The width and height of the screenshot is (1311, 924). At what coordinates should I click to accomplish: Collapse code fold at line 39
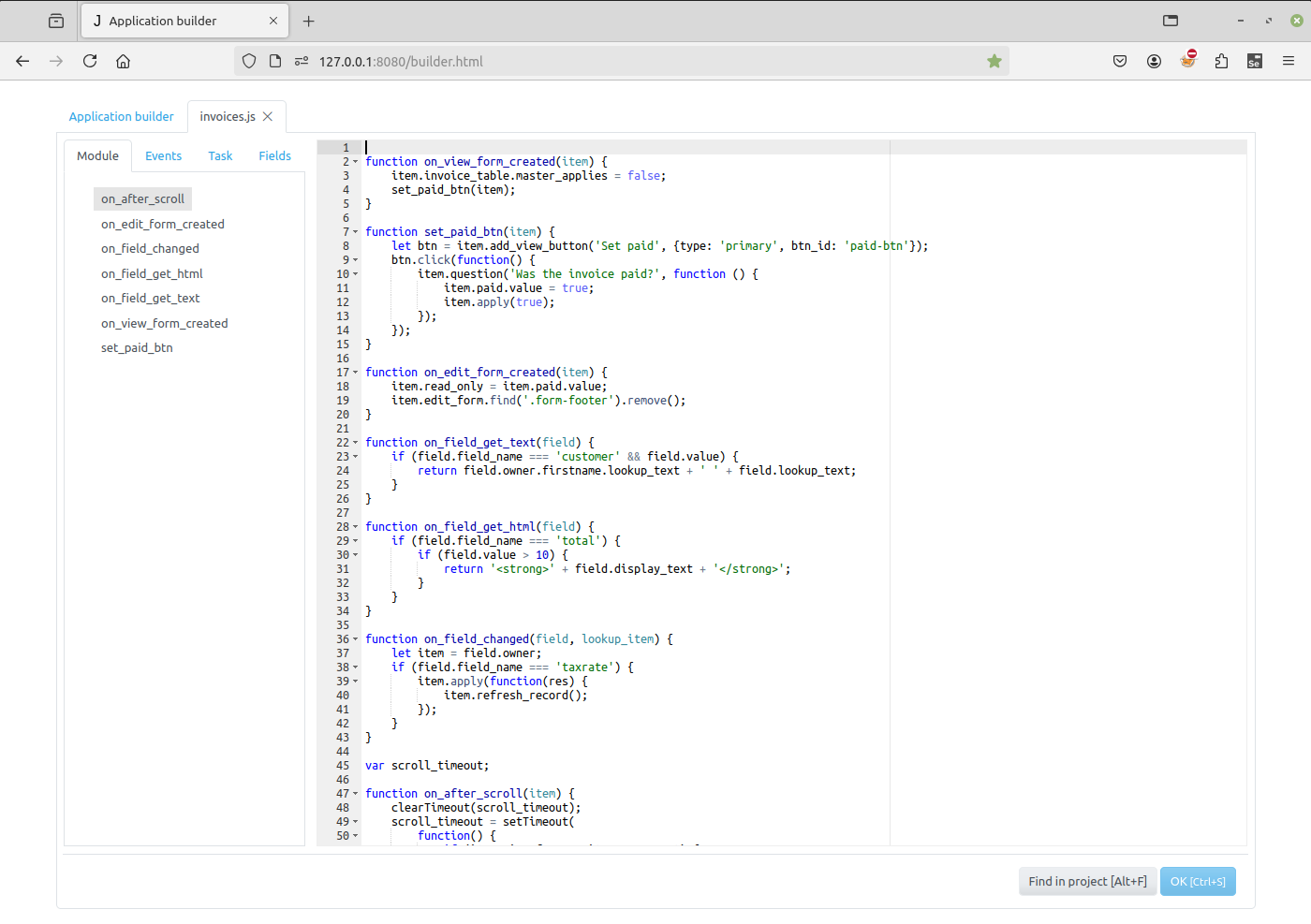[356, 682]
